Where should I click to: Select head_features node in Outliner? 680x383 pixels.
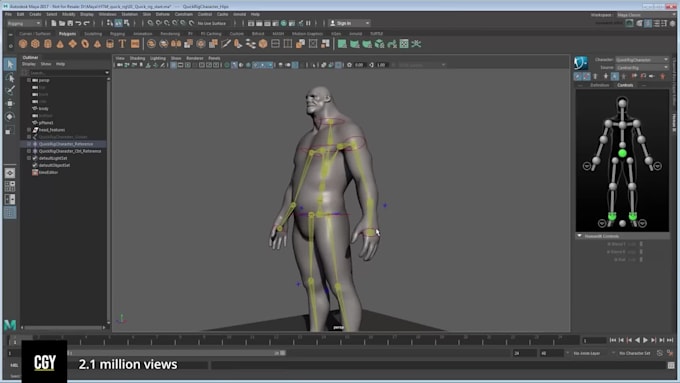(x=52, y=130)
